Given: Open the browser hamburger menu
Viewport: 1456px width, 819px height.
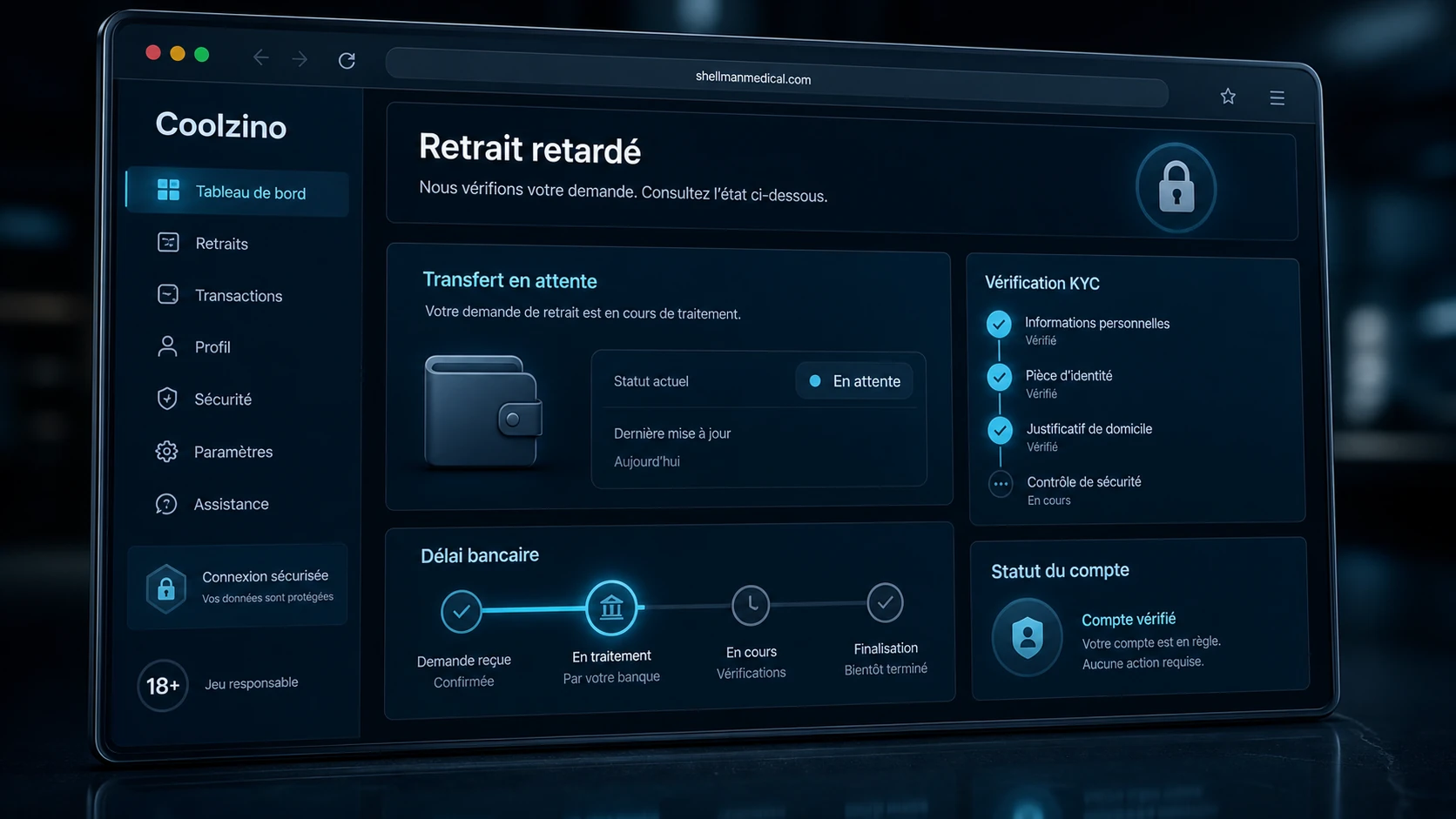Looking at the screenshot, I should coord(1277,97).
